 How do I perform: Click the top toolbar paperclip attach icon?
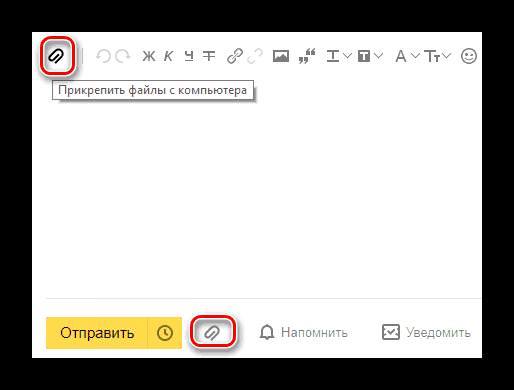(x=56, y=56)
